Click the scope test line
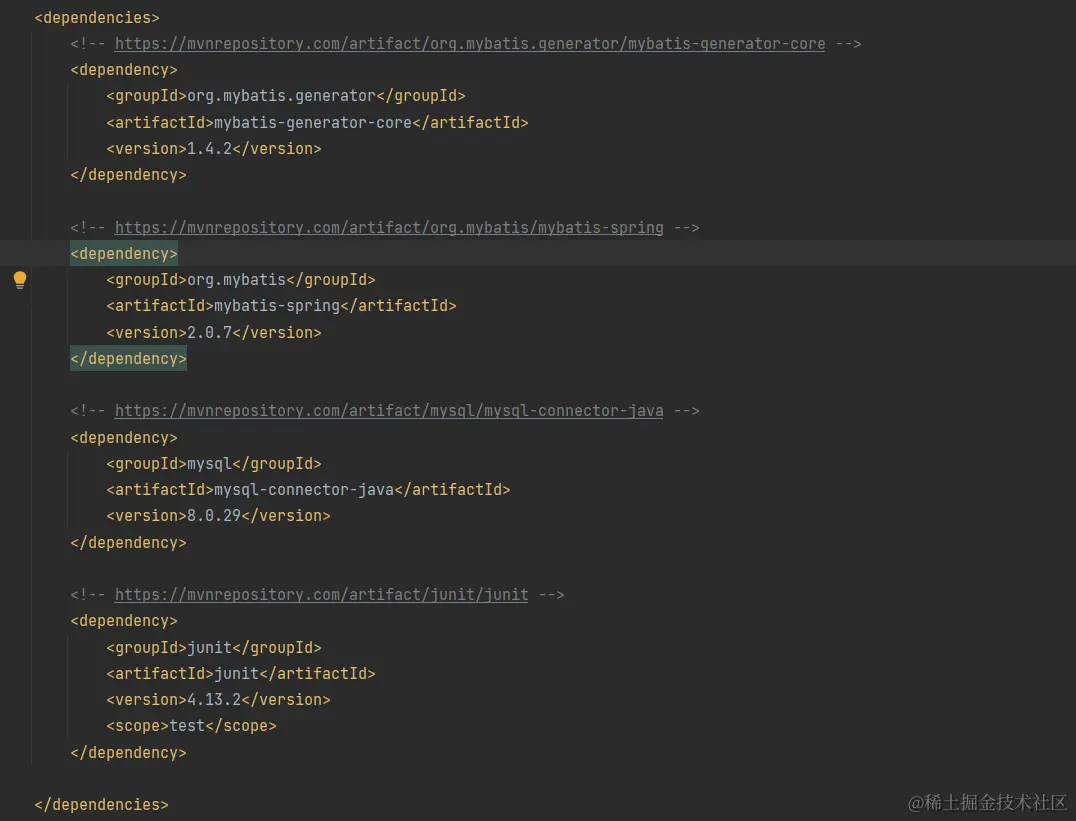 coord(191,726)
